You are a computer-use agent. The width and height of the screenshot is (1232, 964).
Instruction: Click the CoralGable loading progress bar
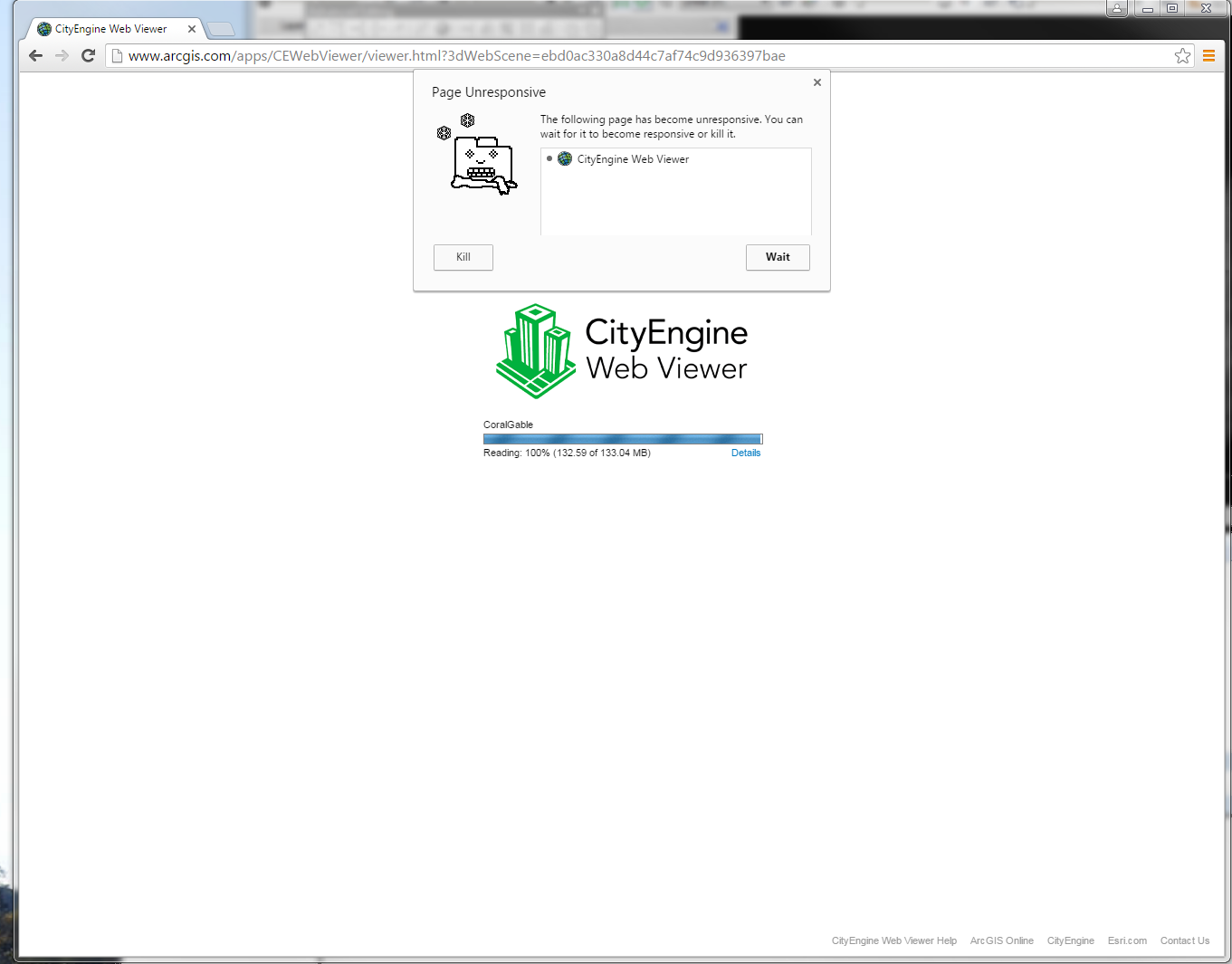623,439
